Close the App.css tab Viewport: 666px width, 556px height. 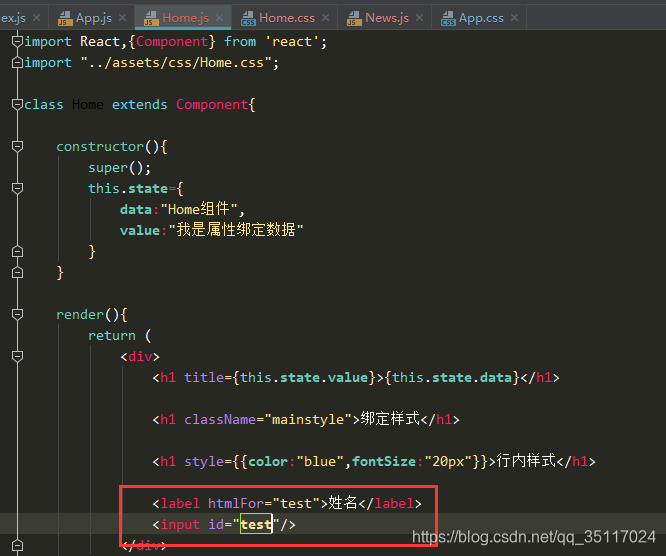[514, 17]
